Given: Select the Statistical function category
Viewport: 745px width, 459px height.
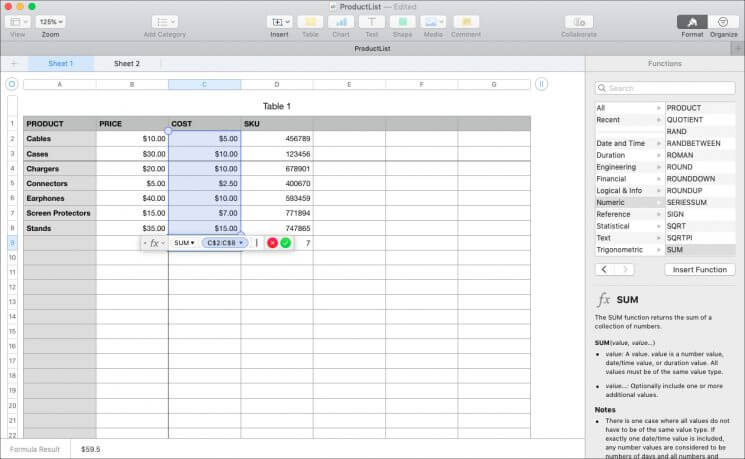Looking at the screenshot, I should click(620, 226).
